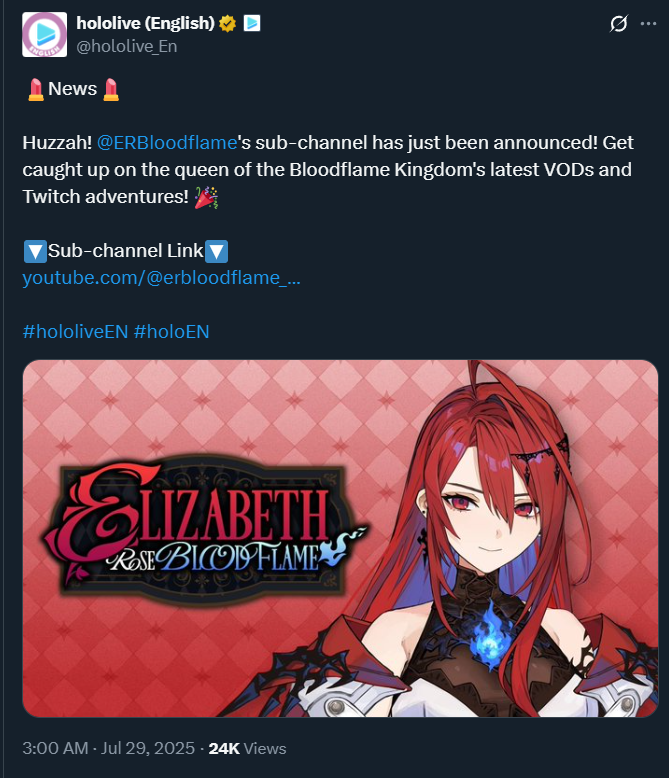Click the down-arrow emoji after Sub-channel Link

coord(216,252)
